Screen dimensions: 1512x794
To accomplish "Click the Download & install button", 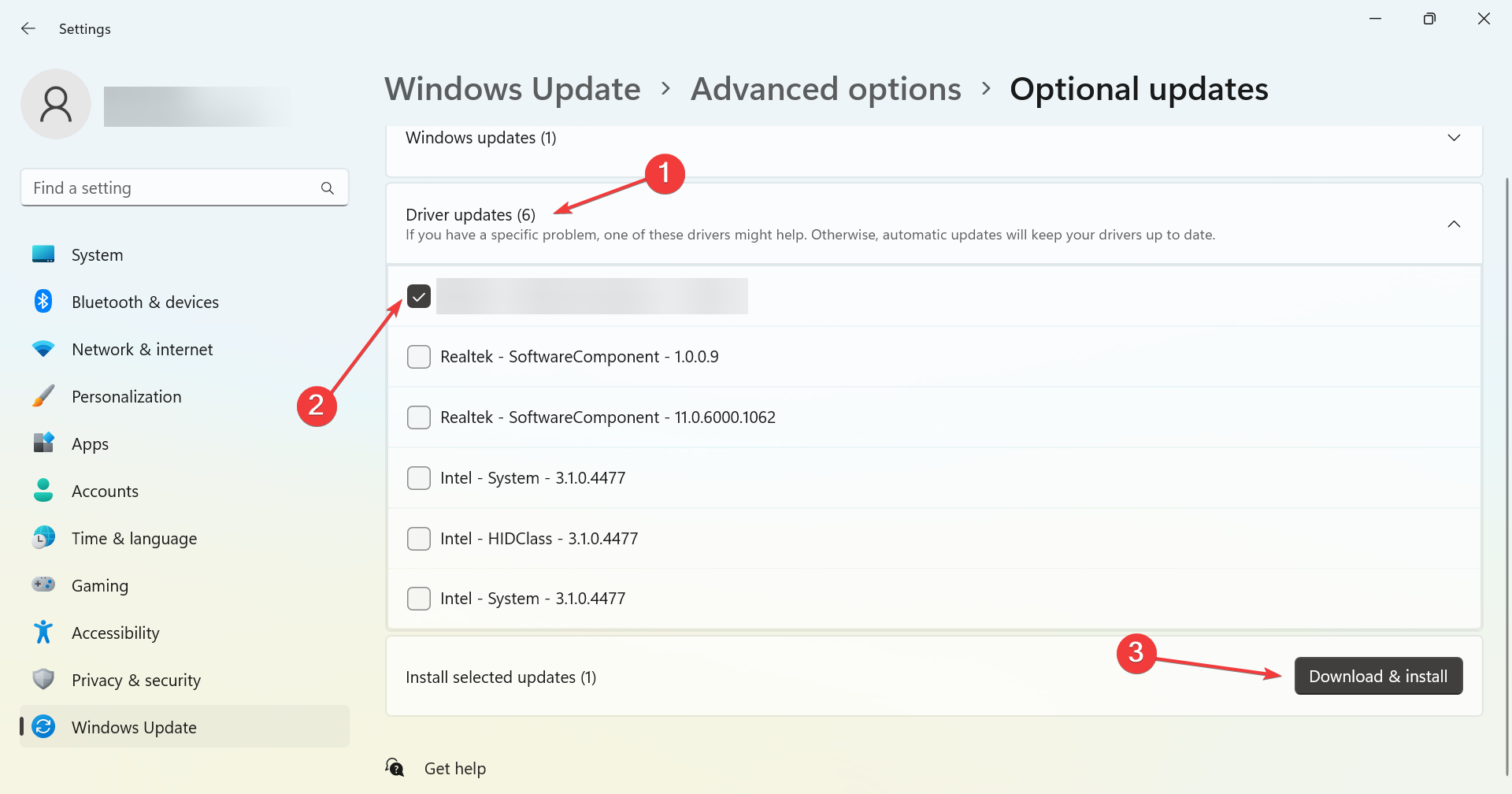I will click(1377, 675).
